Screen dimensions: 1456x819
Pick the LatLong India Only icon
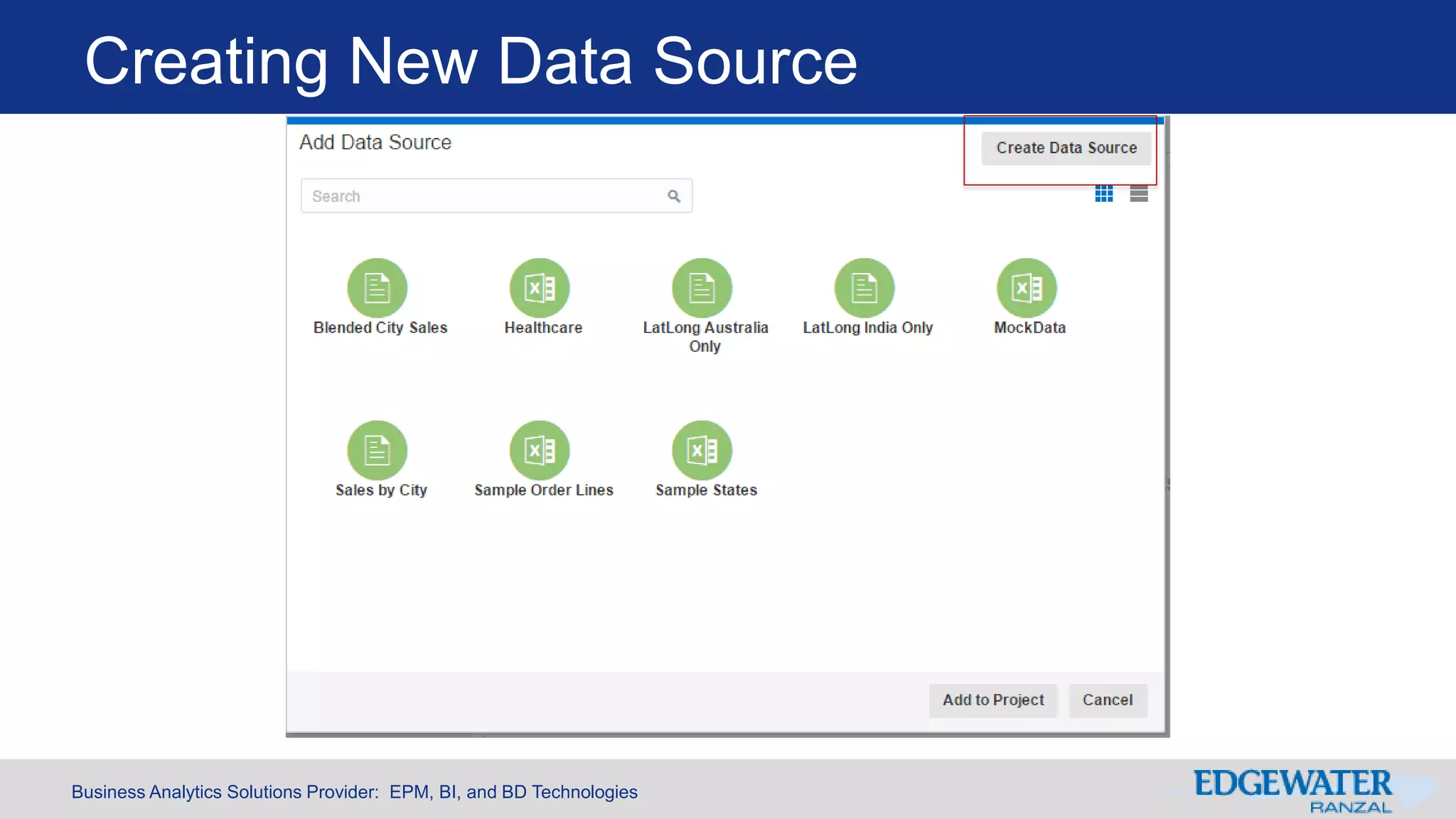[864, 288]
